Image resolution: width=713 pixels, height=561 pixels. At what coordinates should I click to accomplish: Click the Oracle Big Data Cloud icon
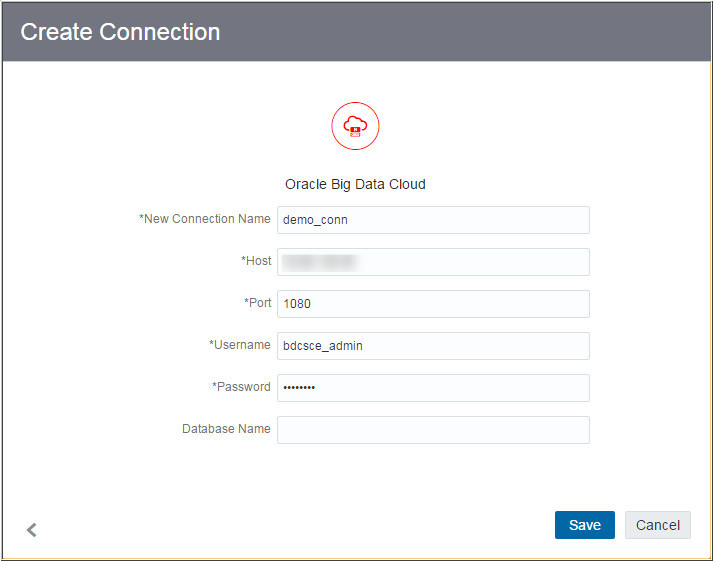pos(355,126)
